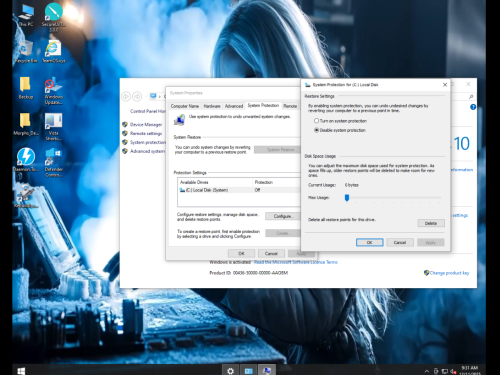The width and height of the screenshot is (500, 375).
Task: Click the network tray icon
Action: [x=445, y=371]
